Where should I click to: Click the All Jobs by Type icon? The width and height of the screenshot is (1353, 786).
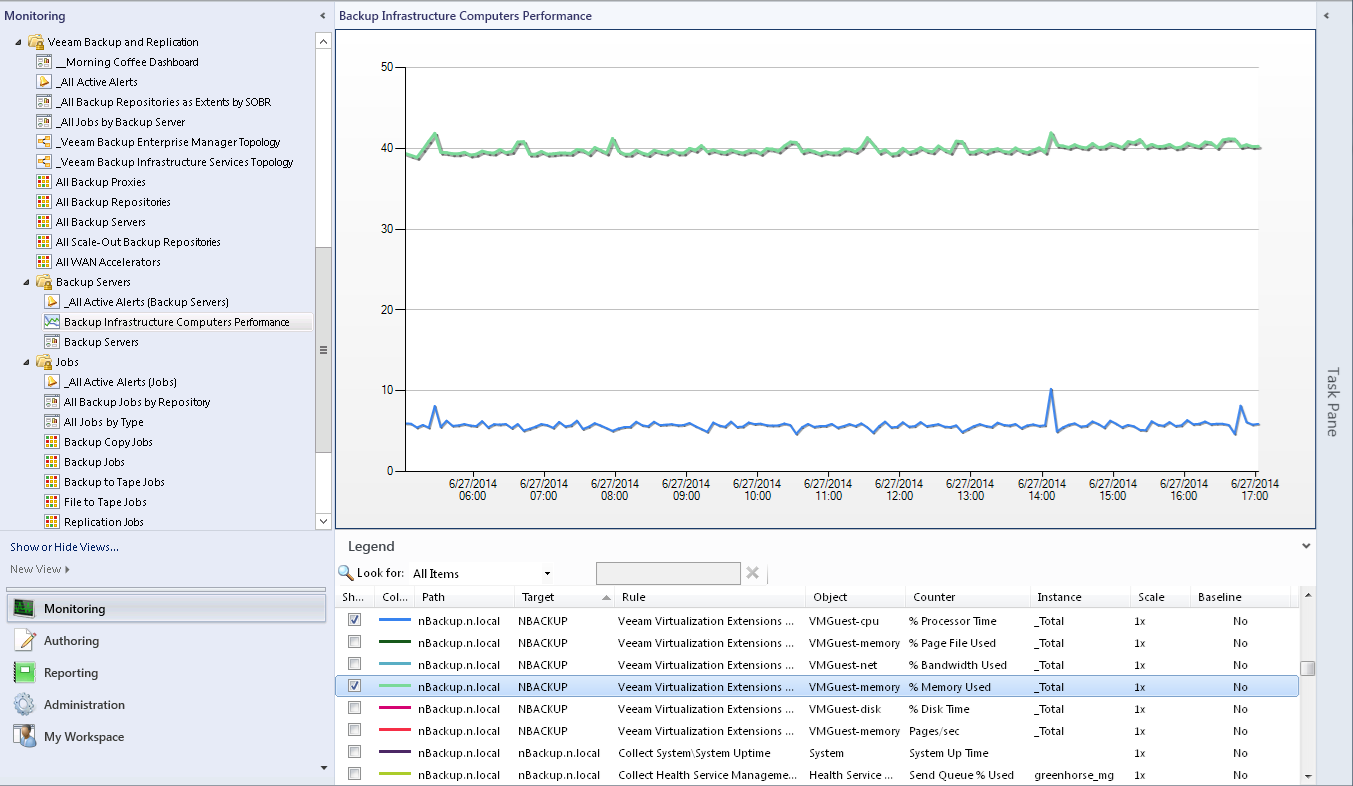(52, 422)
